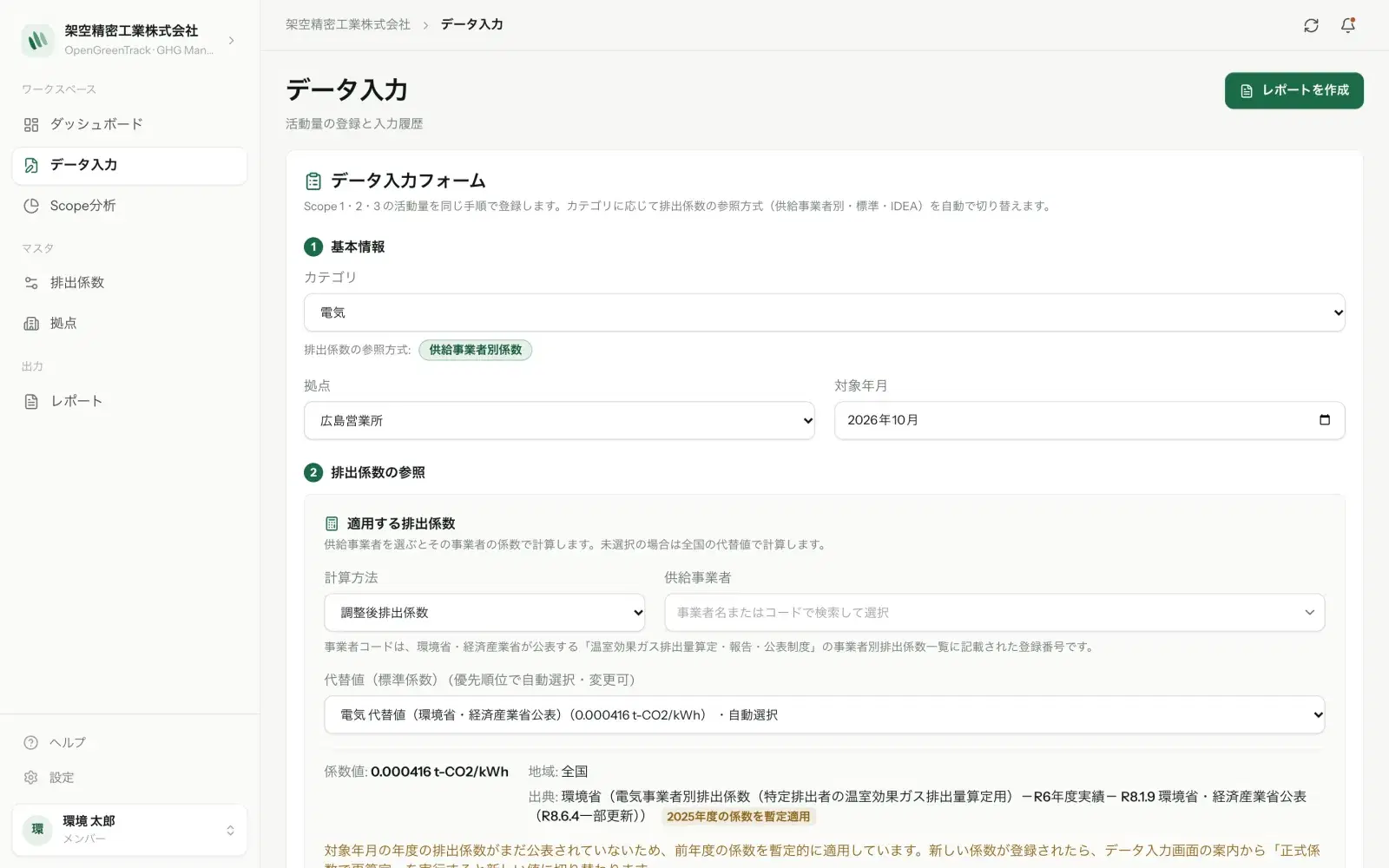This screenshot has height=868, width=1389.
Task: Open the 拠点 dropdown showing 広島営業所
Action: click(559, 420)
